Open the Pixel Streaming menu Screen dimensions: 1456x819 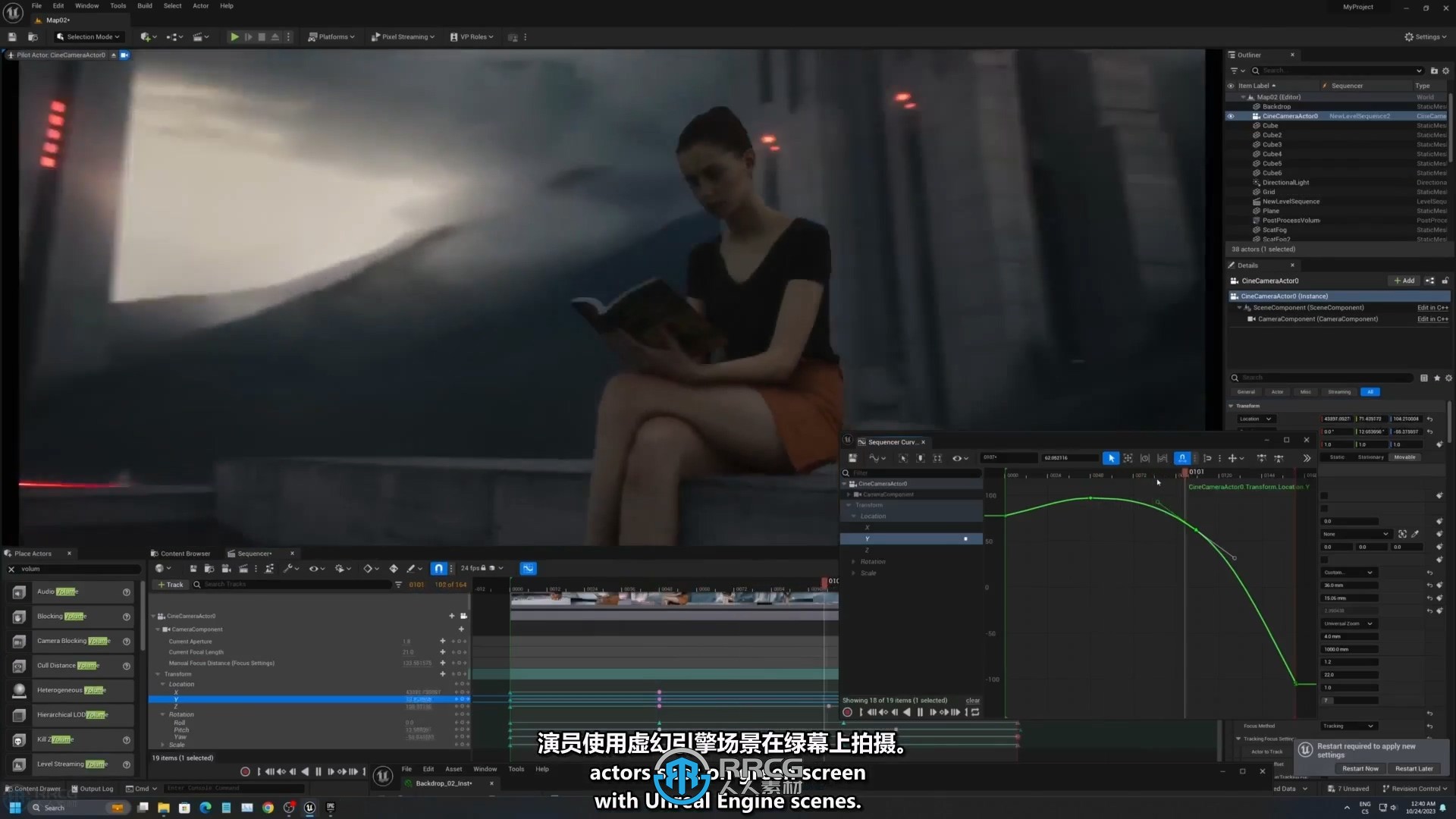pos(403,36)
